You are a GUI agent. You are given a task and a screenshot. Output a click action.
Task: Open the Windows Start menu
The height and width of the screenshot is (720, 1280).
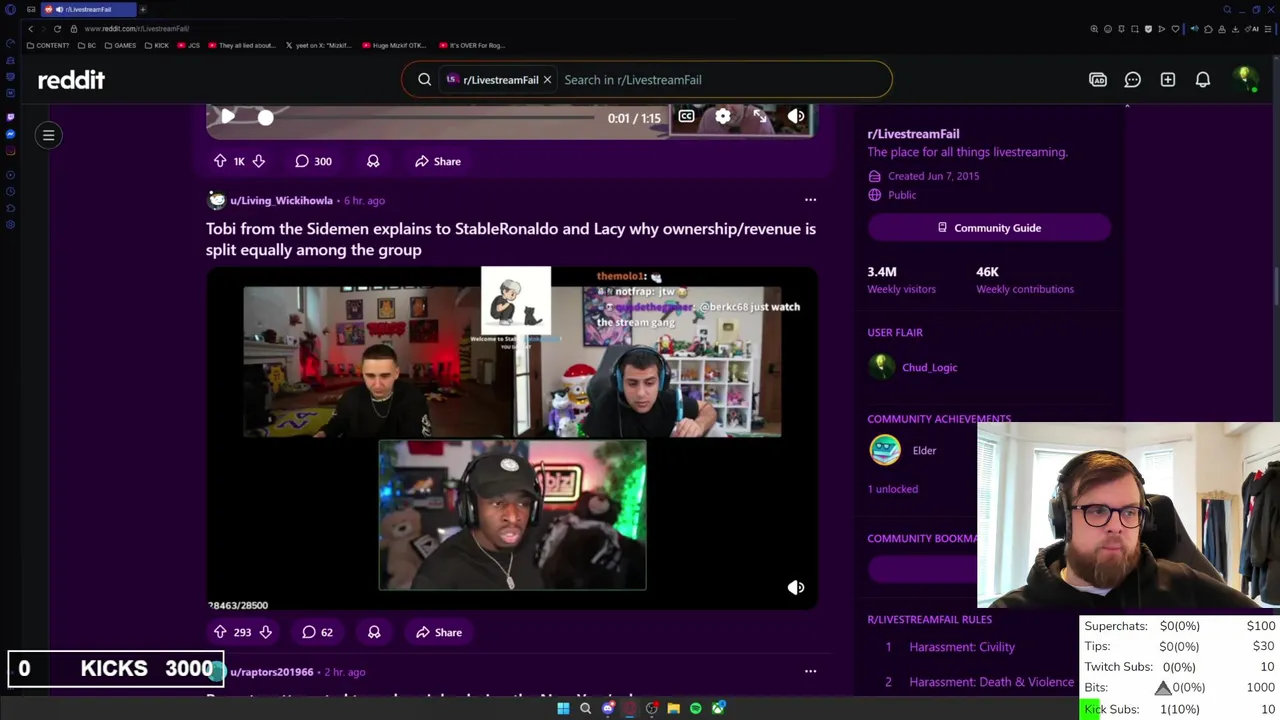click(x=563, y=708)
